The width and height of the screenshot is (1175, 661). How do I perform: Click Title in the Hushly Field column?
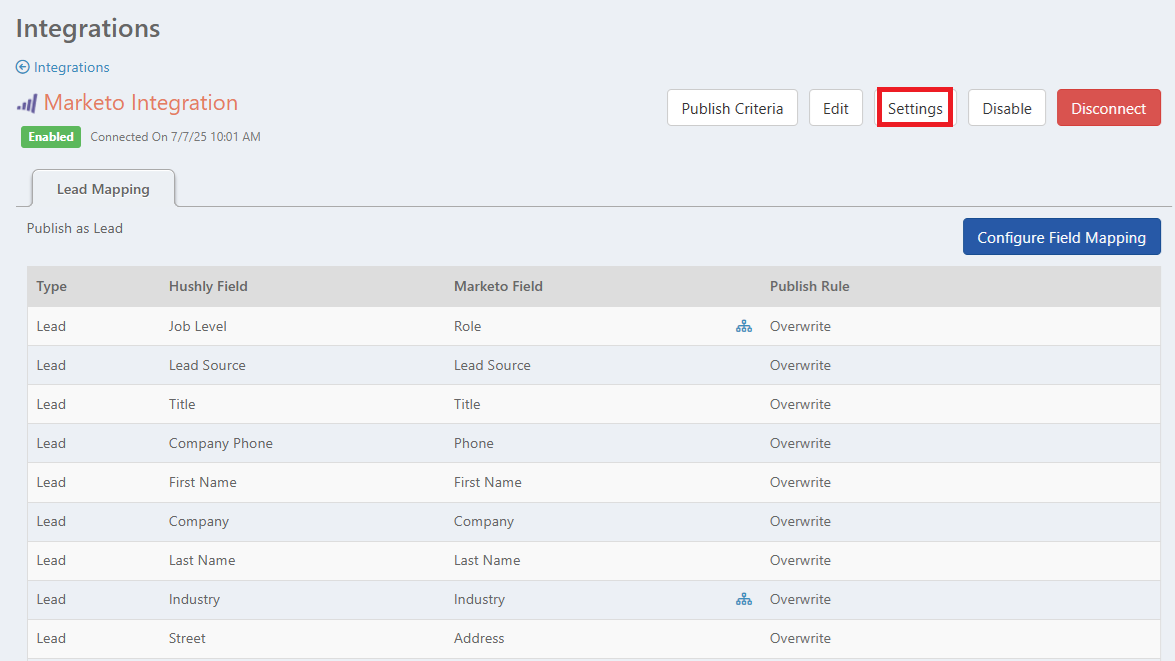[x=181, y=404]
